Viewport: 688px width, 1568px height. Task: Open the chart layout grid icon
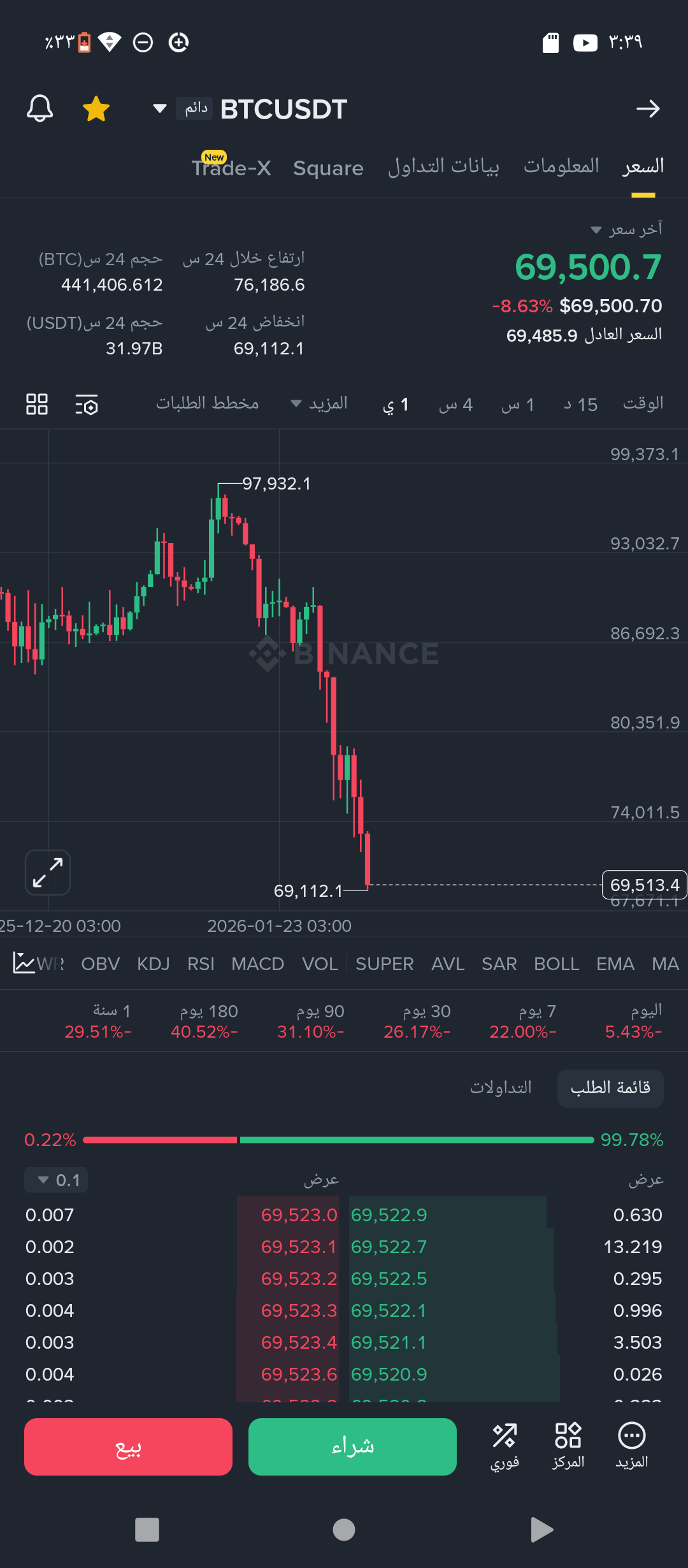coord(37,404)
